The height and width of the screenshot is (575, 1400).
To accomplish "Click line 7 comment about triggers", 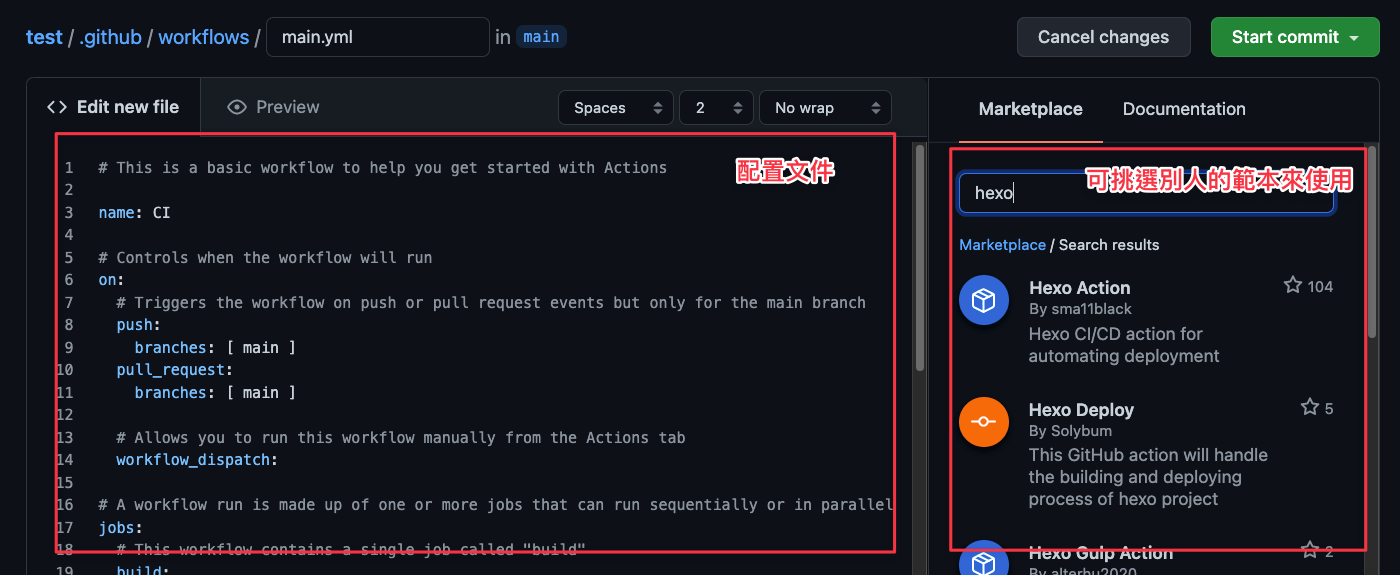I will click(491, 303).
